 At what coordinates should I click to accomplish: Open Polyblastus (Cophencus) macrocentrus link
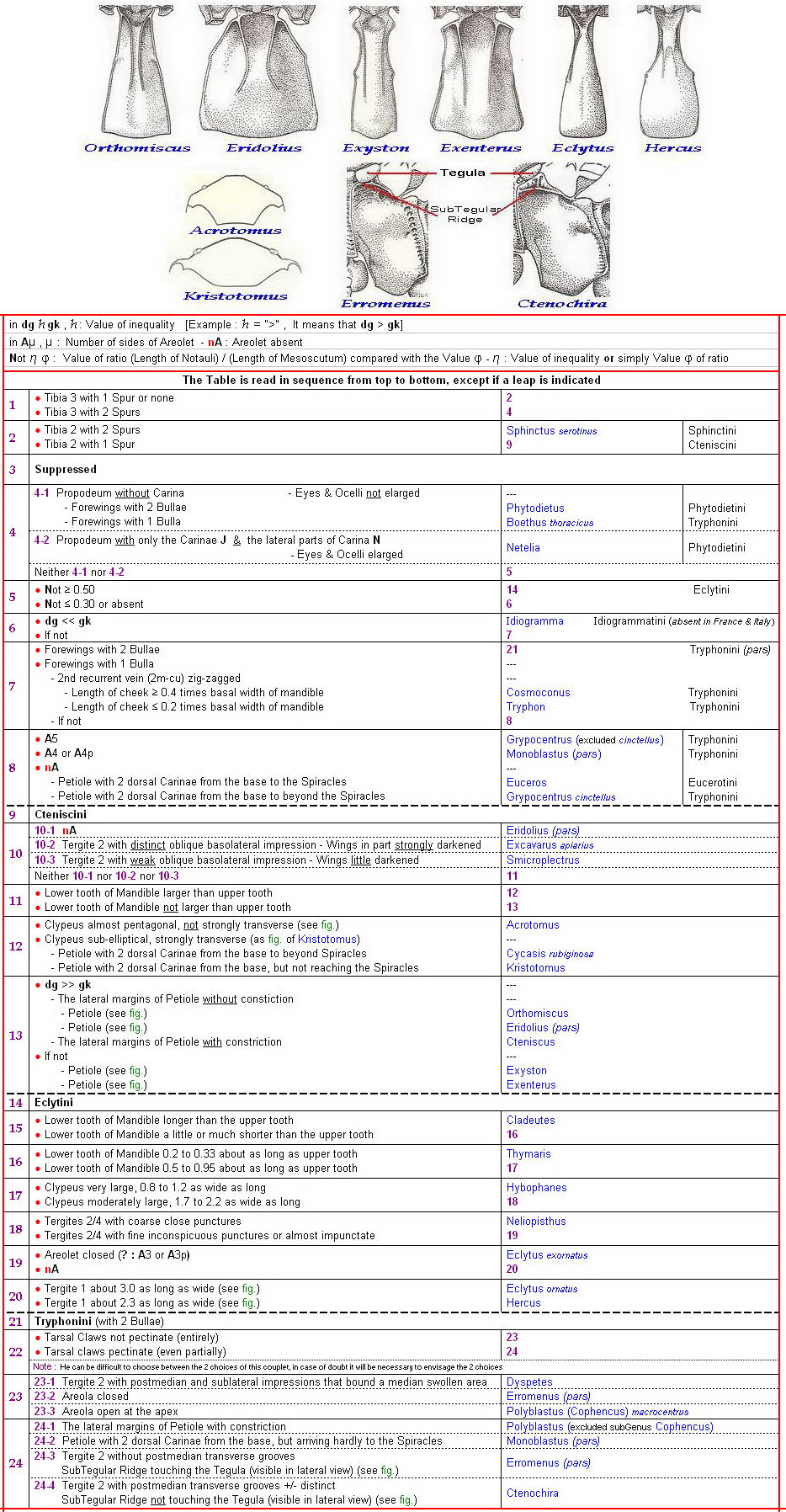(x=597, y=1412)
